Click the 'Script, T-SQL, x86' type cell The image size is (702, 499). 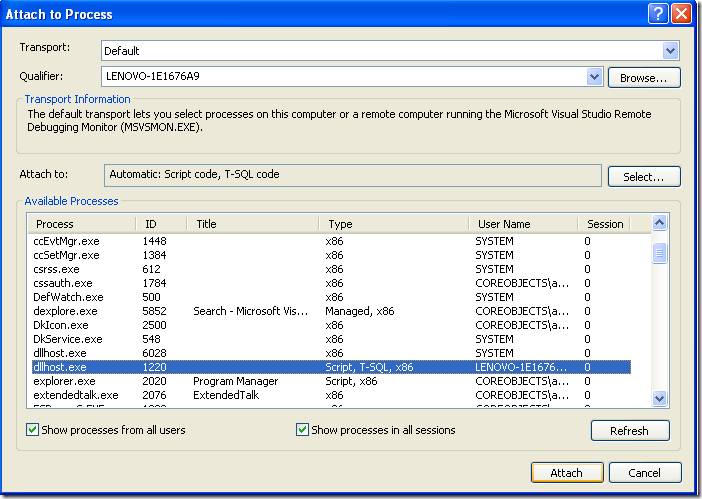click(369, 367)
